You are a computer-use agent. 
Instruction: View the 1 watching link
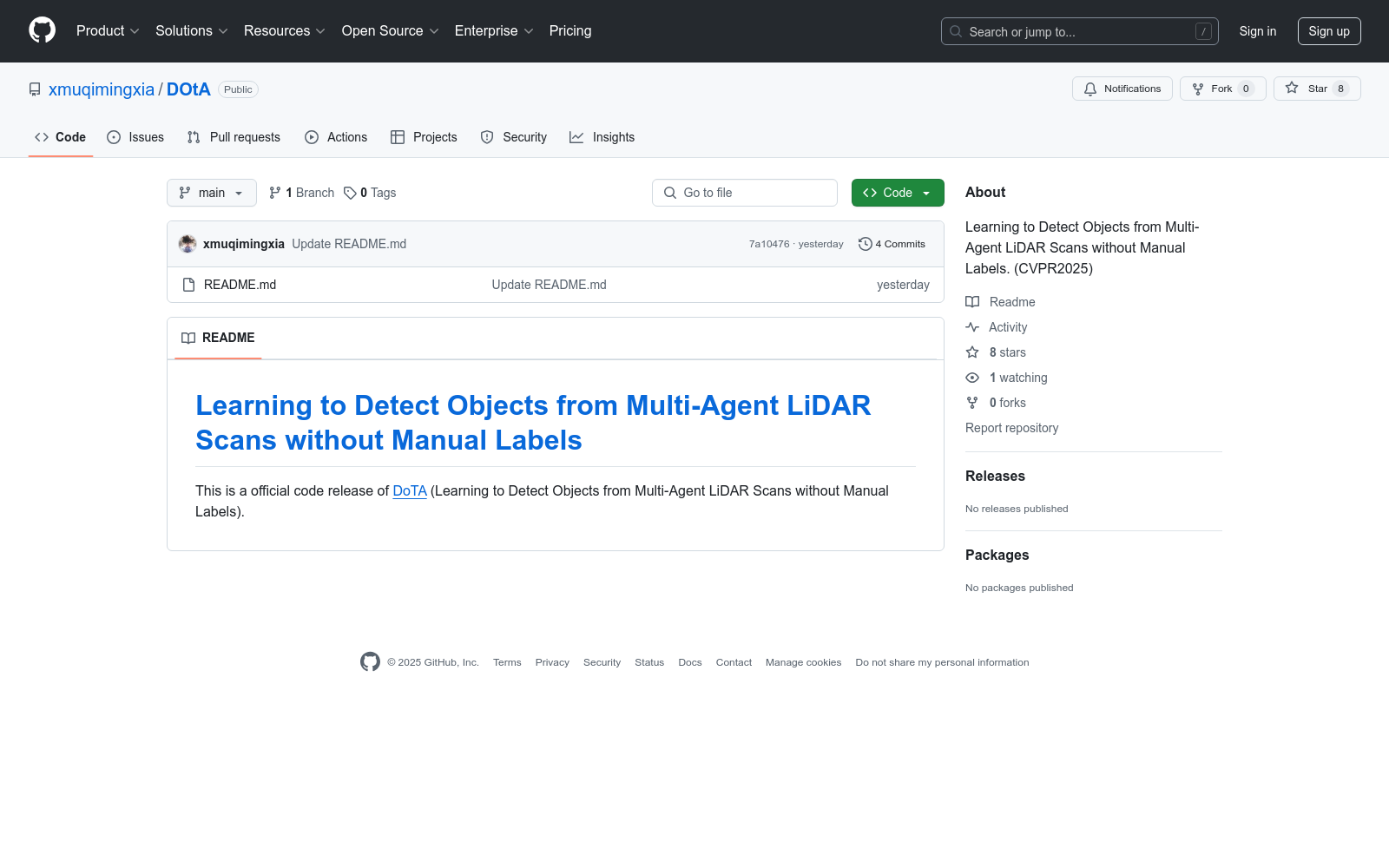coord(1006,378)
